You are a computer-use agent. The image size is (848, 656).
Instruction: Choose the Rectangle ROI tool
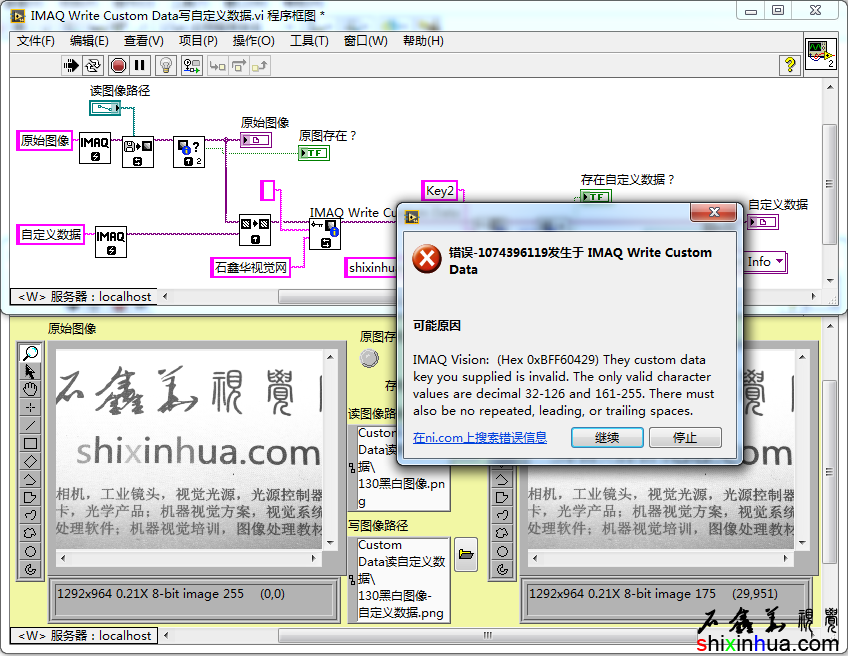pyautogui.click(x=31, y=443)
